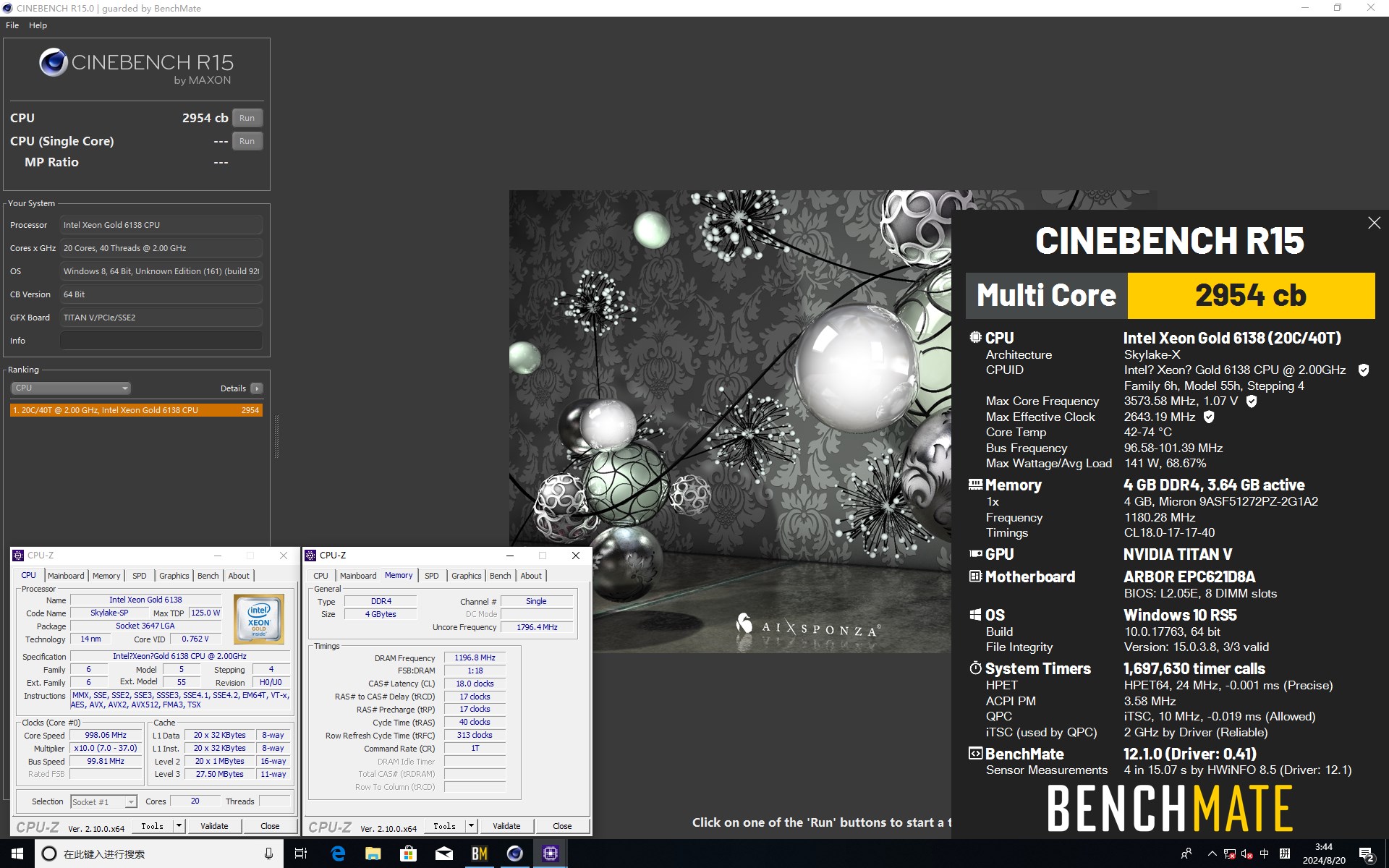Close the BenchMate result overlay
This screenshot has width=1389, height=868.
(x=1374, y=223)
